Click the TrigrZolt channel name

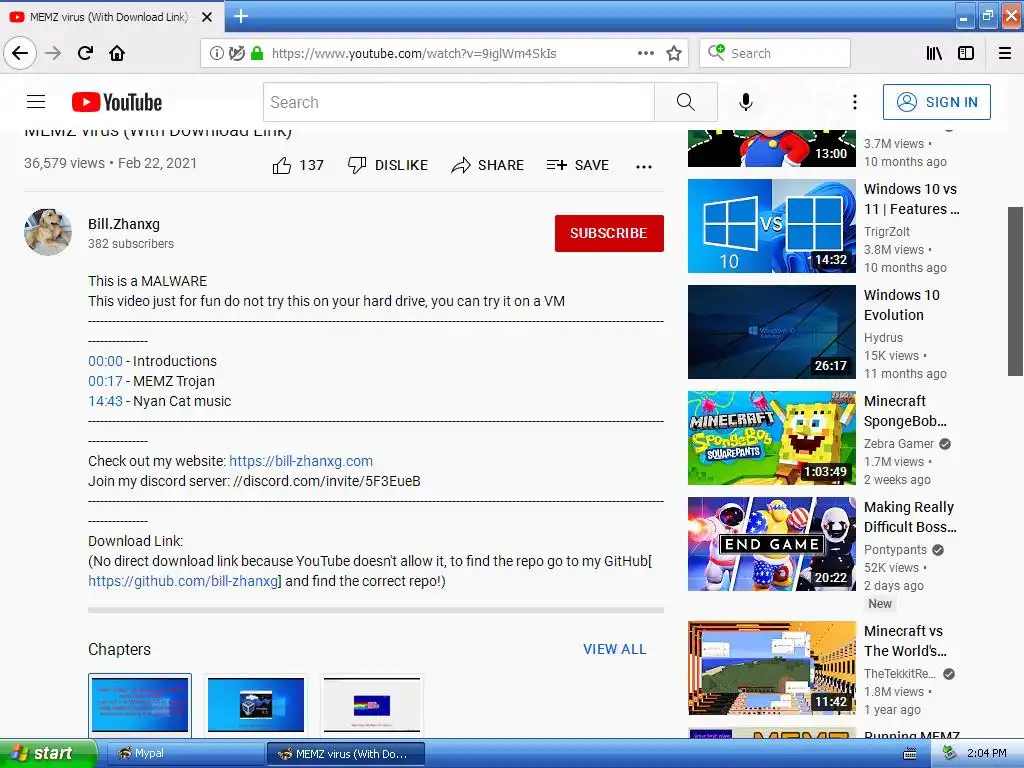pyautogui.click(x=887, y=232)
